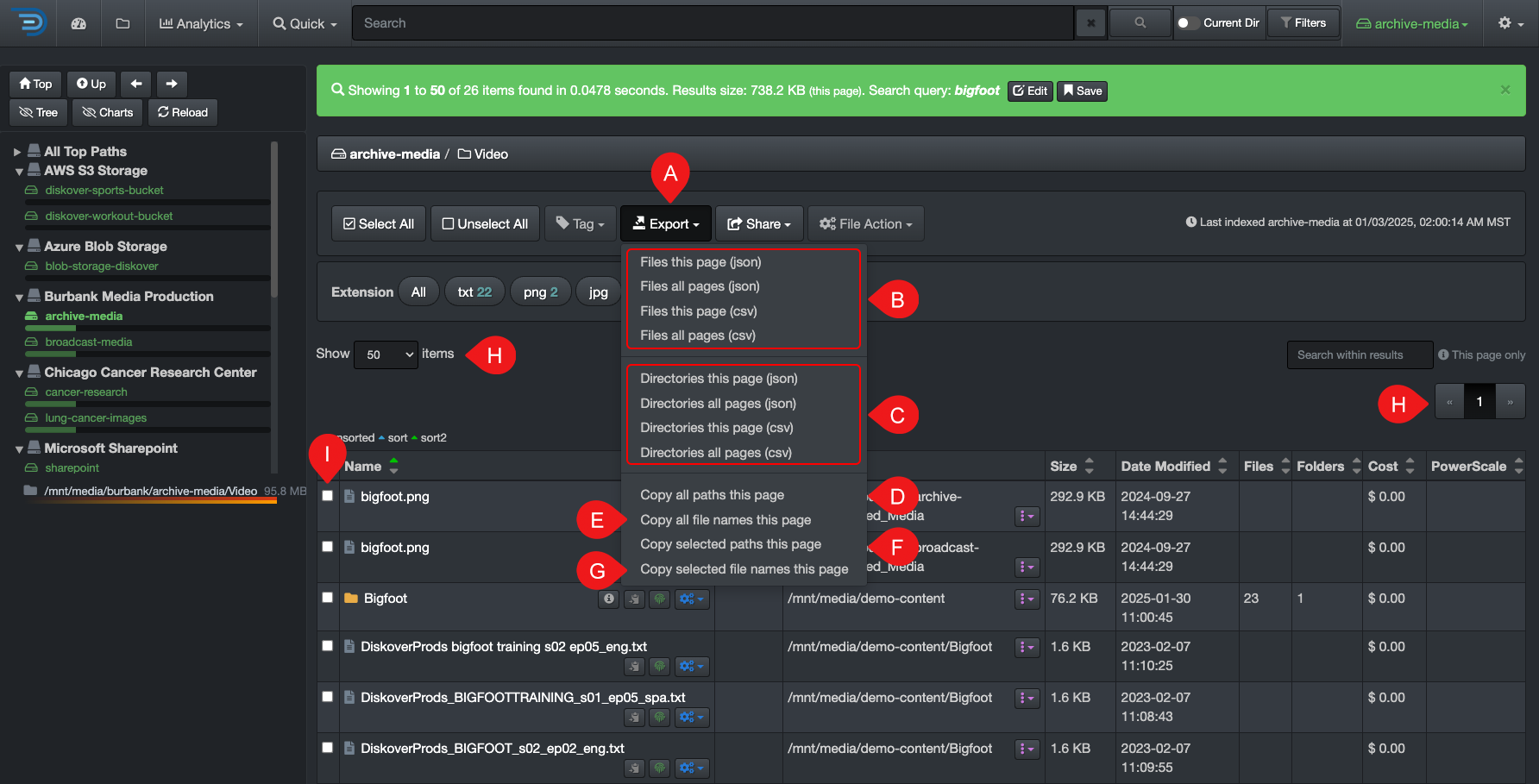Click the Diskover logo

pos(28,23)
